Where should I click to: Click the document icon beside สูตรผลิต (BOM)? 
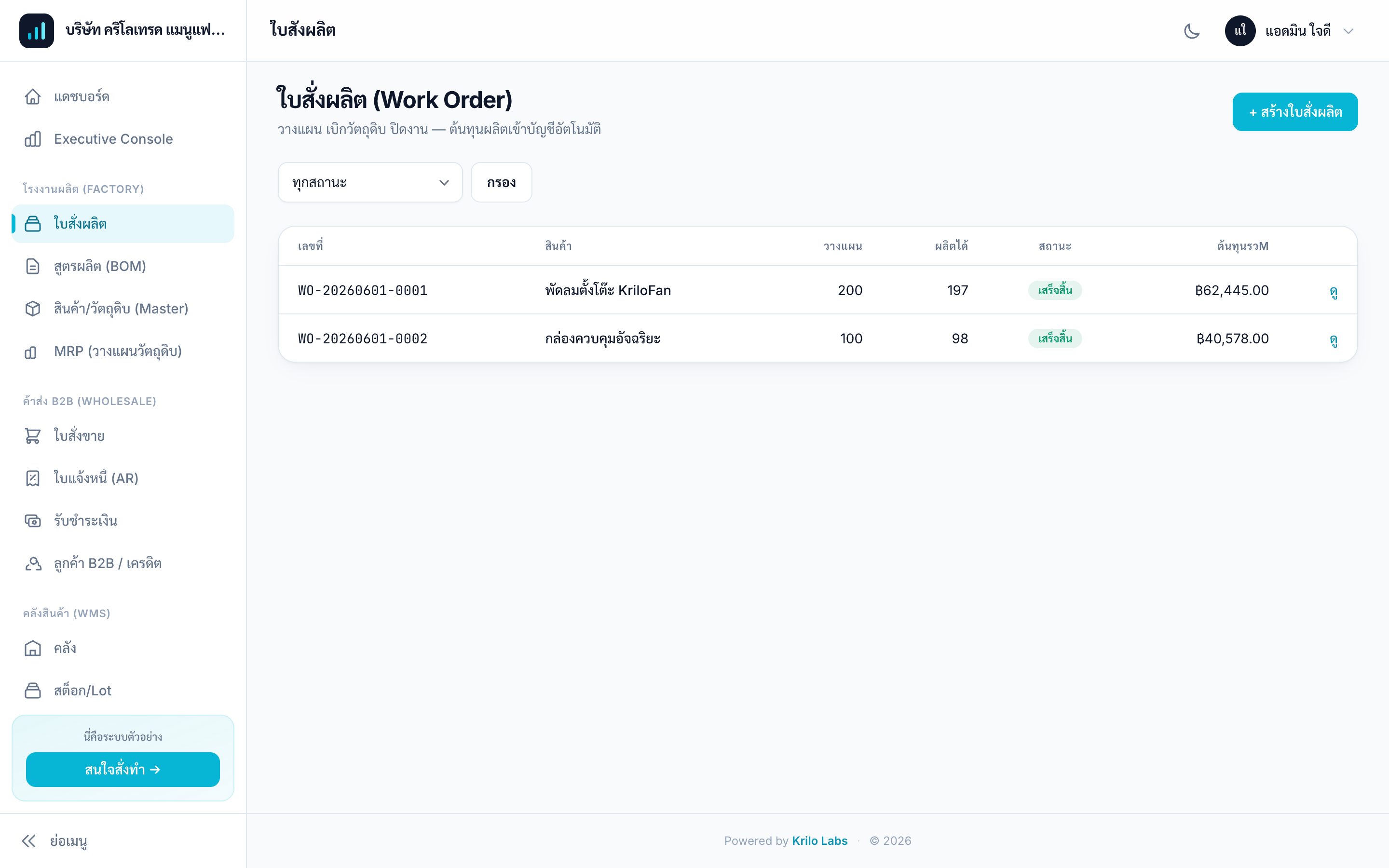click(33, 266)
